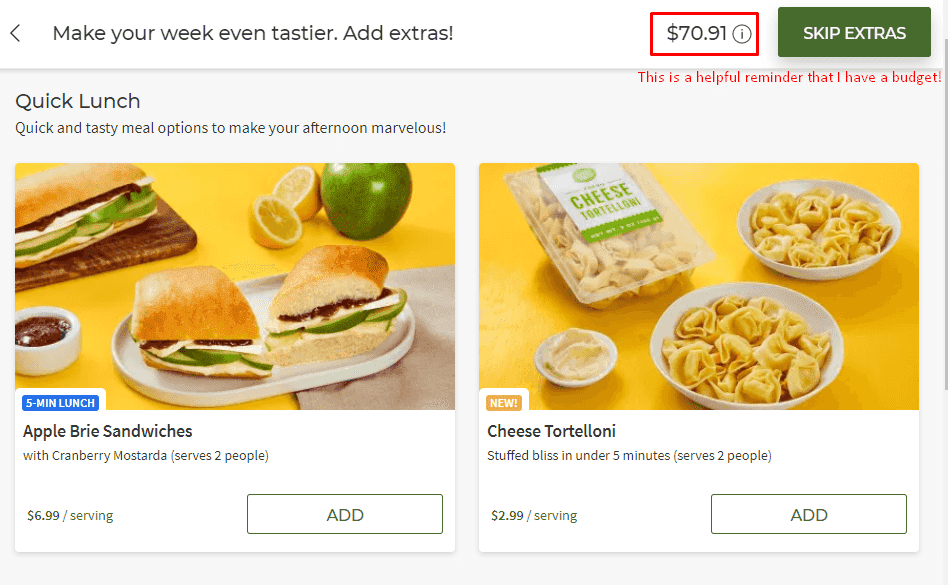Screen dimensions: 948x585
Task: Click the Quick Lunch section heading
Action: tap(78, 101)
